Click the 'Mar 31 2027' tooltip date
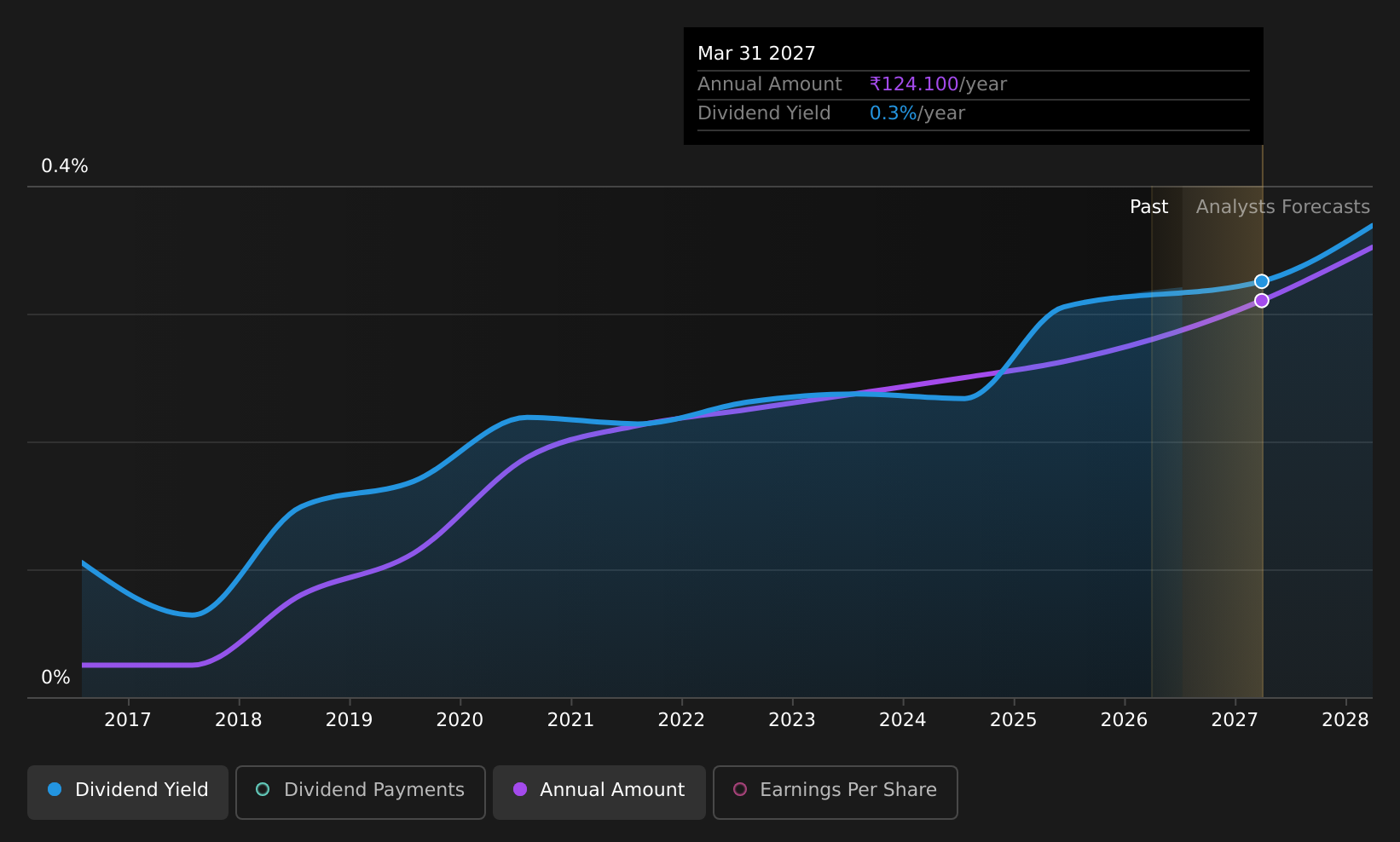Viewport: 1400px width, 842px height. pyautogui.click(x=756, y=54)
